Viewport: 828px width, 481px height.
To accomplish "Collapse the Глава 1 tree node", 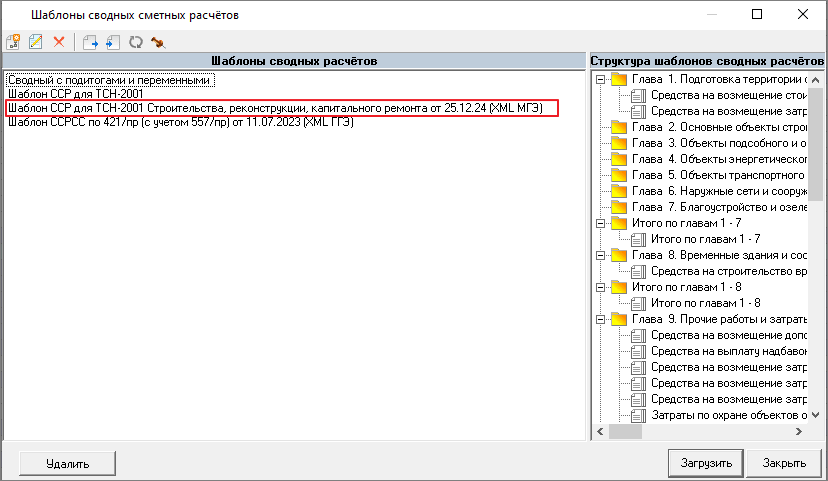I will coord(601,80).
